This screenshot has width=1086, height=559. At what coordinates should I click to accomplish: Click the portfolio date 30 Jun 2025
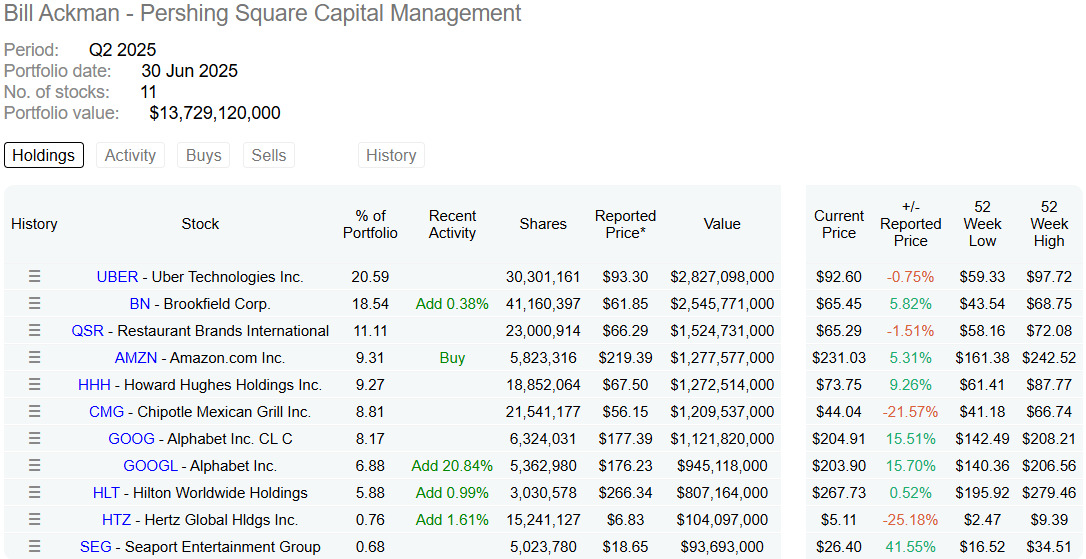pos(190,71)
